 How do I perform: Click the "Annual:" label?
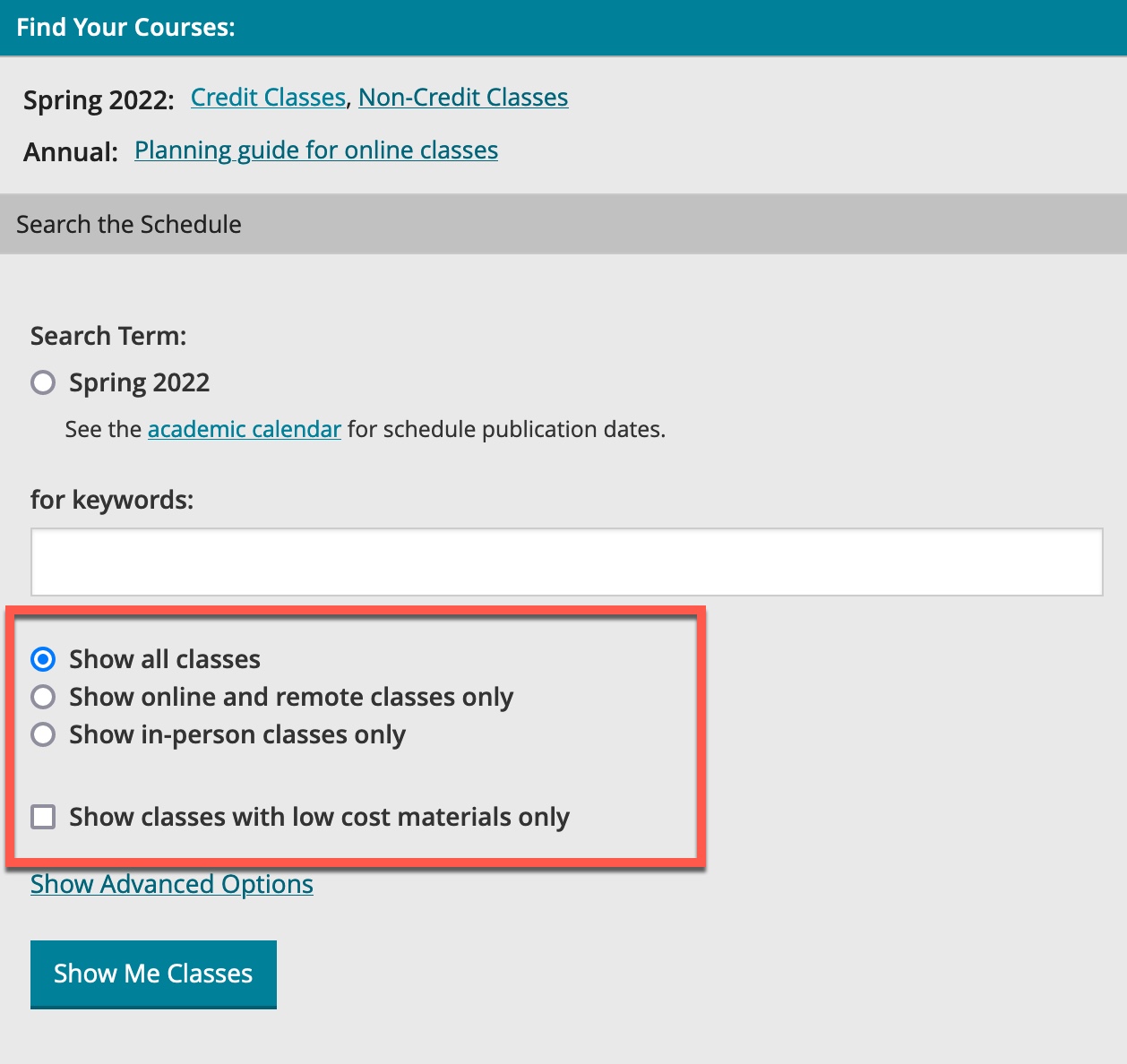point(70,150)
